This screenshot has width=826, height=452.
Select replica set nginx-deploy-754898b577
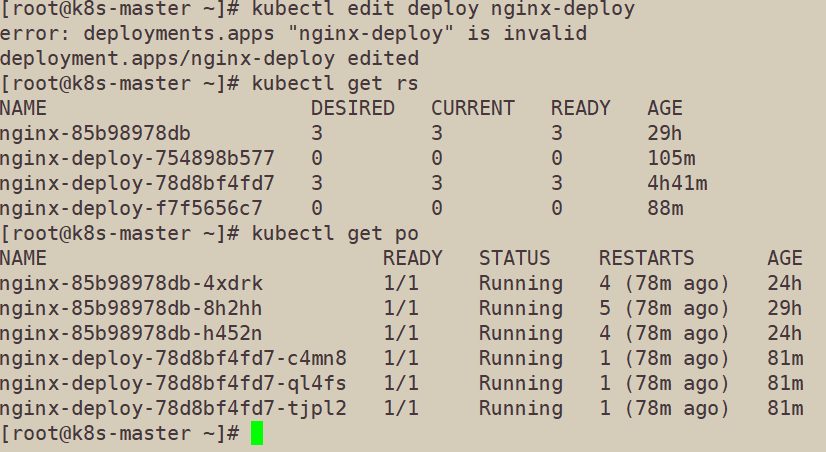[x=137, y=159]
